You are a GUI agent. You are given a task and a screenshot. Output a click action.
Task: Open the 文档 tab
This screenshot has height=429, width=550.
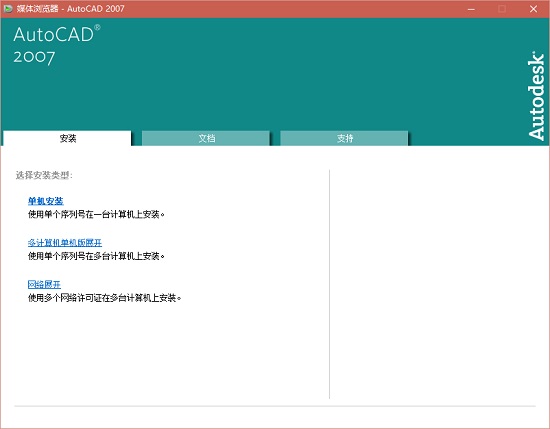[206, 138]
